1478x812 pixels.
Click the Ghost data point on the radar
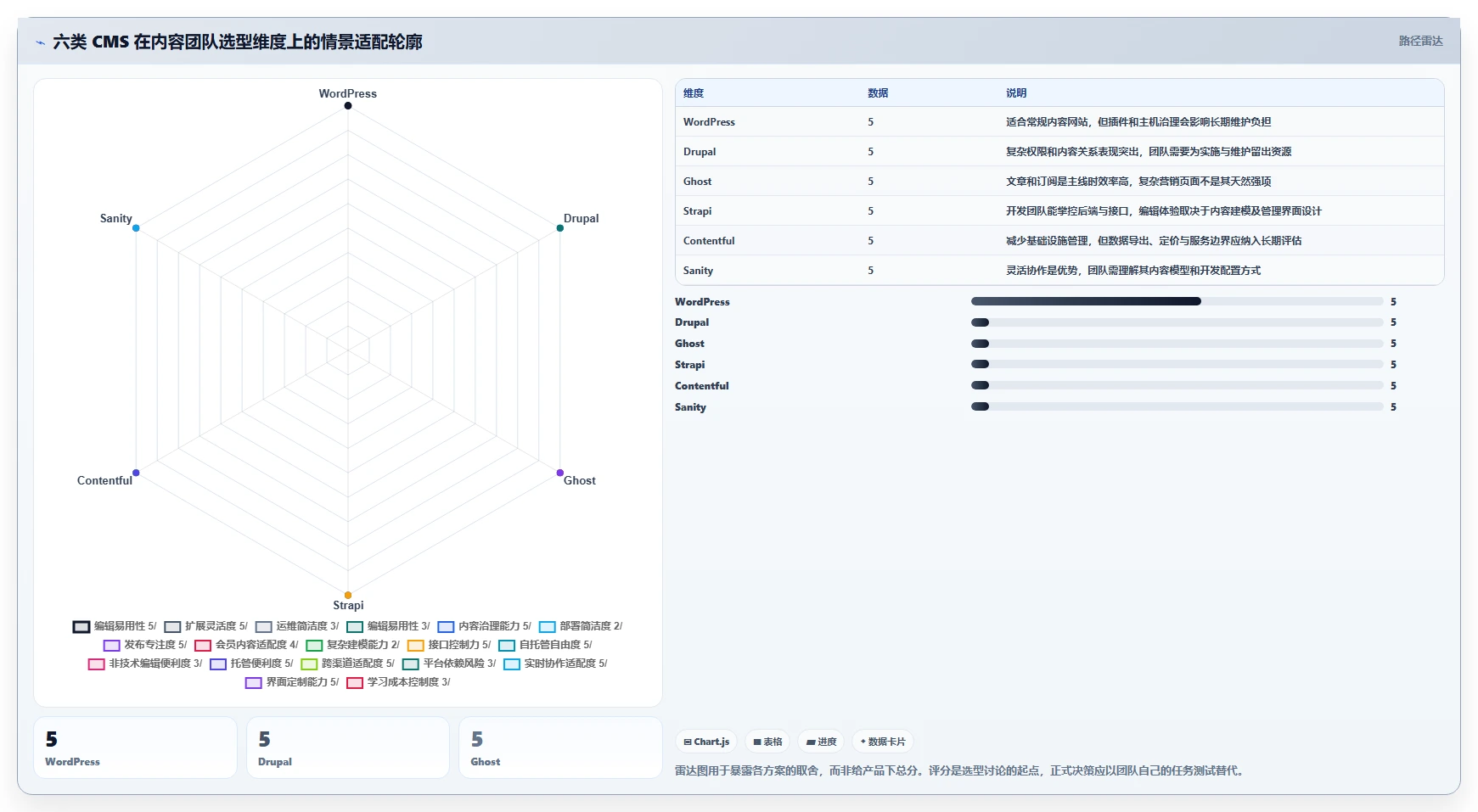[560, 473]
